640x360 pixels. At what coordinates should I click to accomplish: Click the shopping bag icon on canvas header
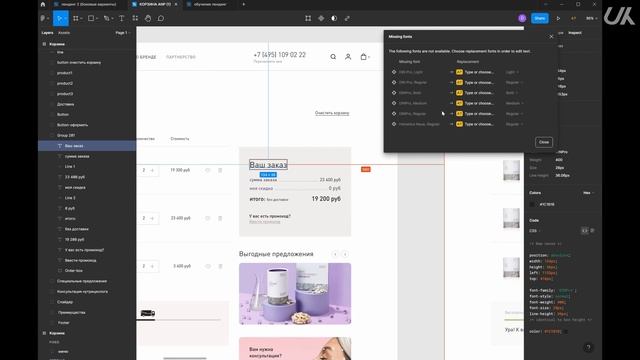(x=363, y=57)
